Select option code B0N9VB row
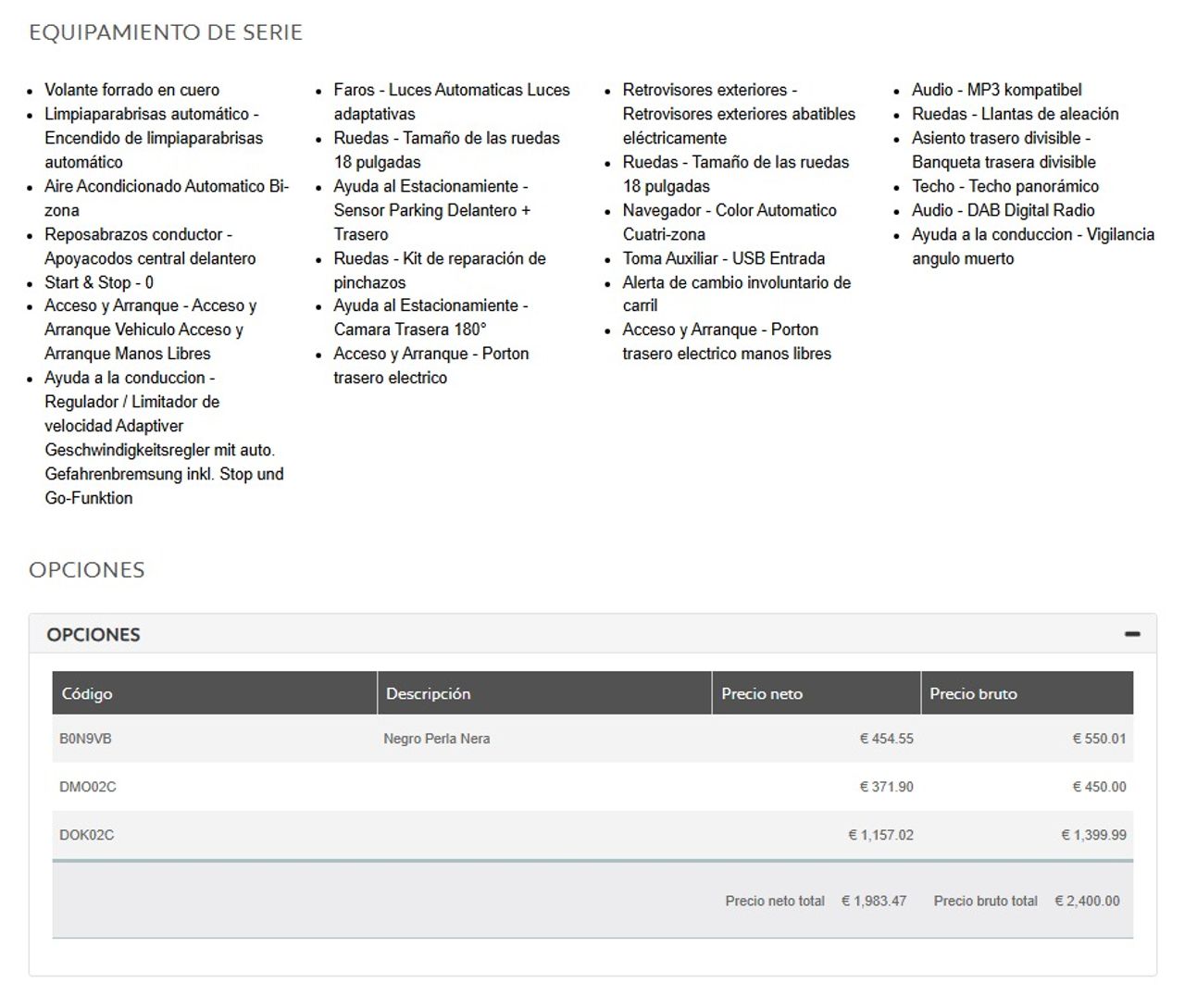The width and height of the screenshot is (1185, 1008). 592,739
